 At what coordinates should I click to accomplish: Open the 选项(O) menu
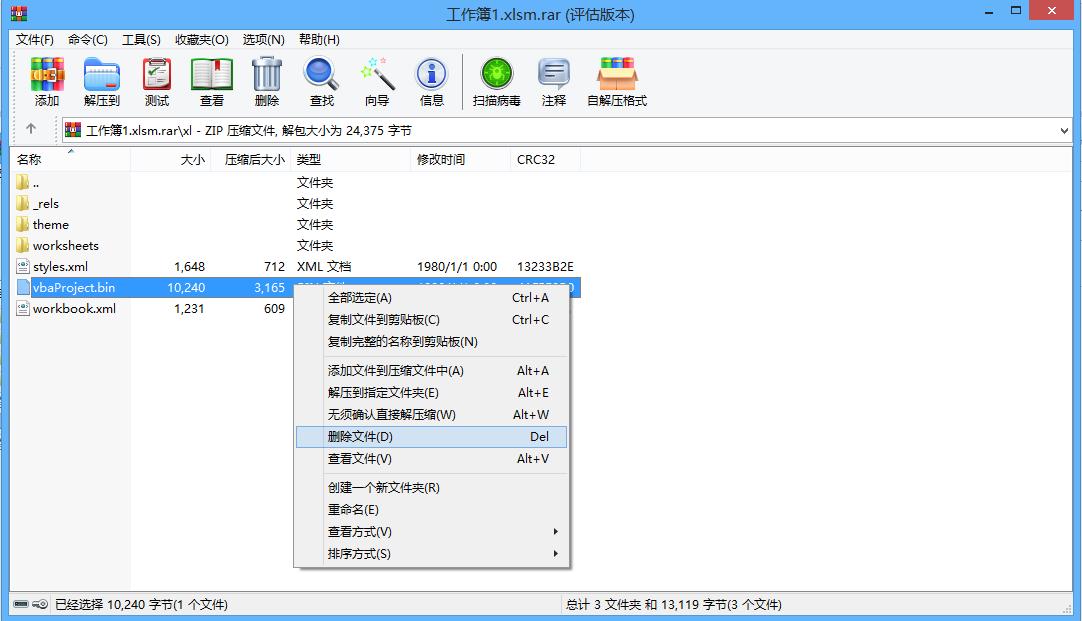[x=262, y=39]
